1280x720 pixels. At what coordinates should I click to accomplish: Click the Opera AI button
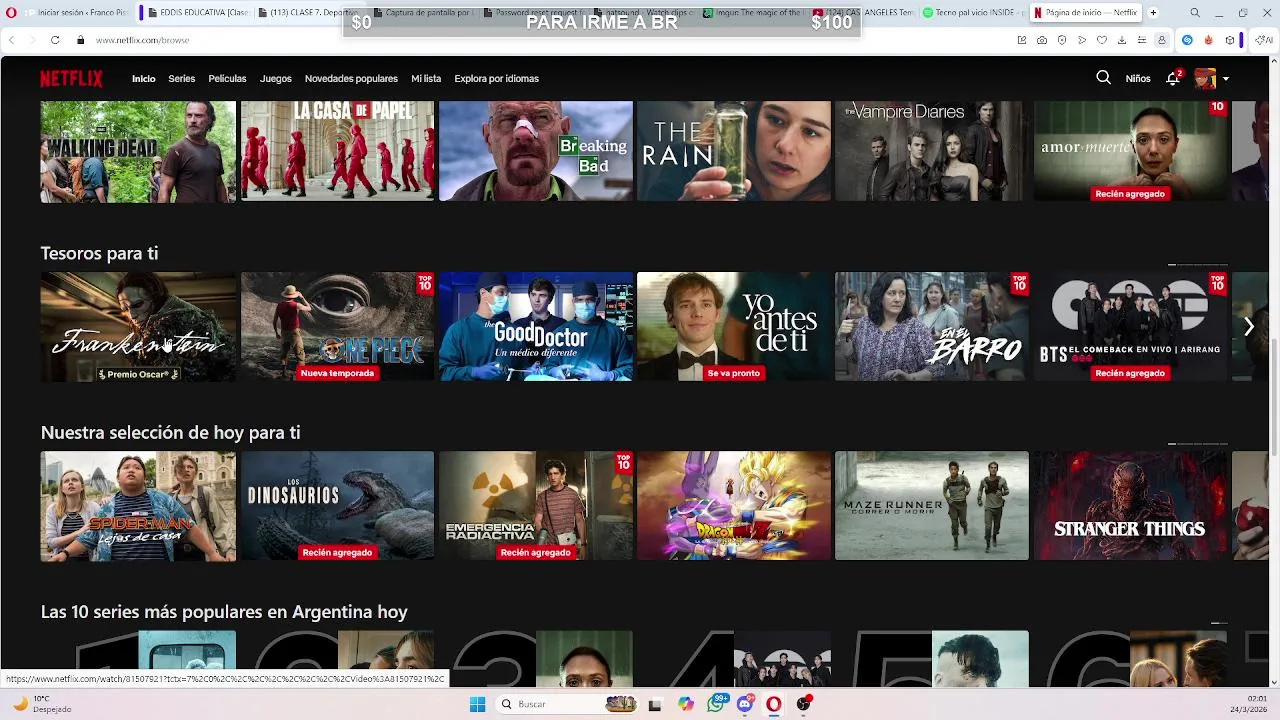(x=1264, y=40)
